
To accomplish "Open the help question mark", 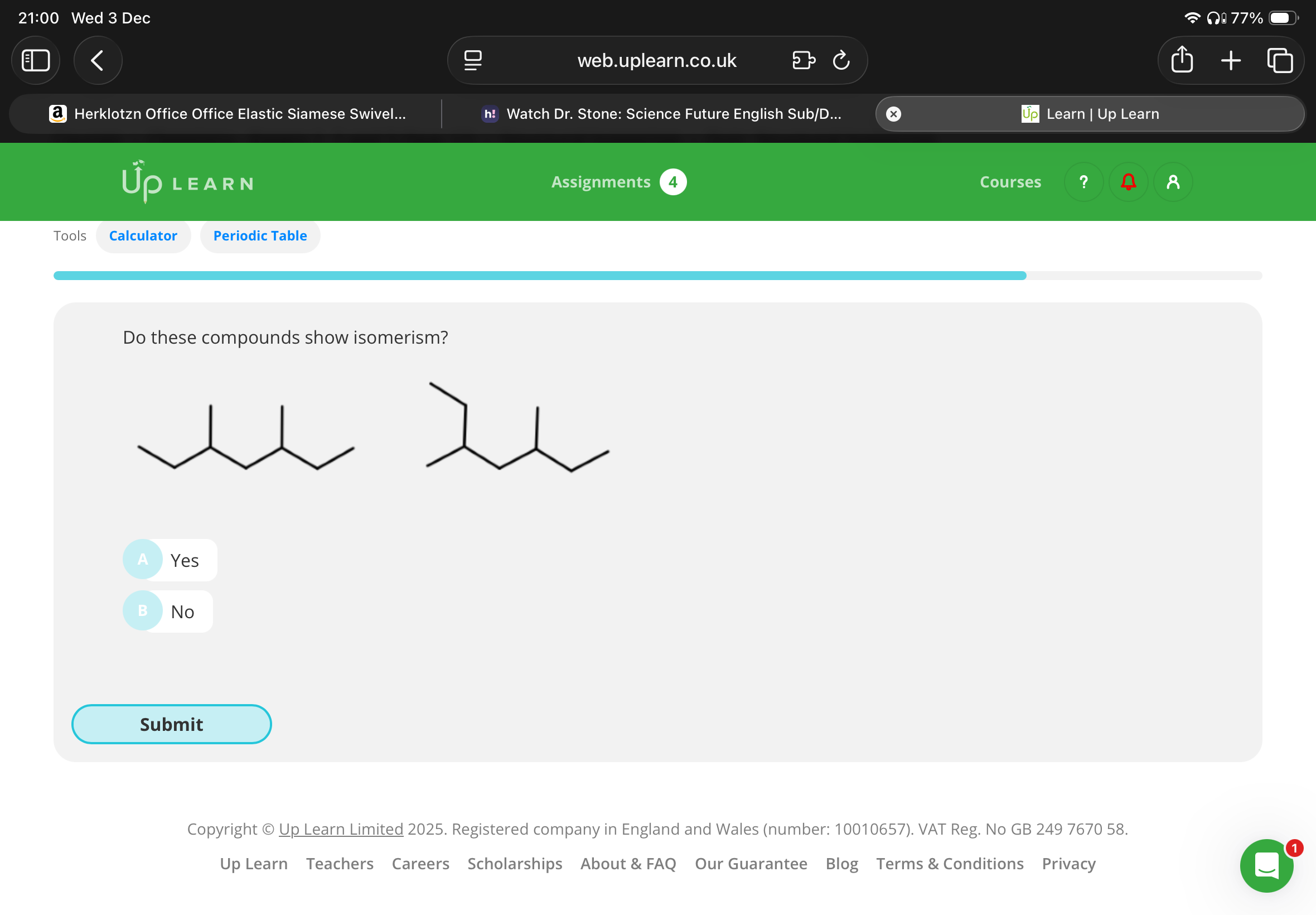I will click(x=1083, y=182).
